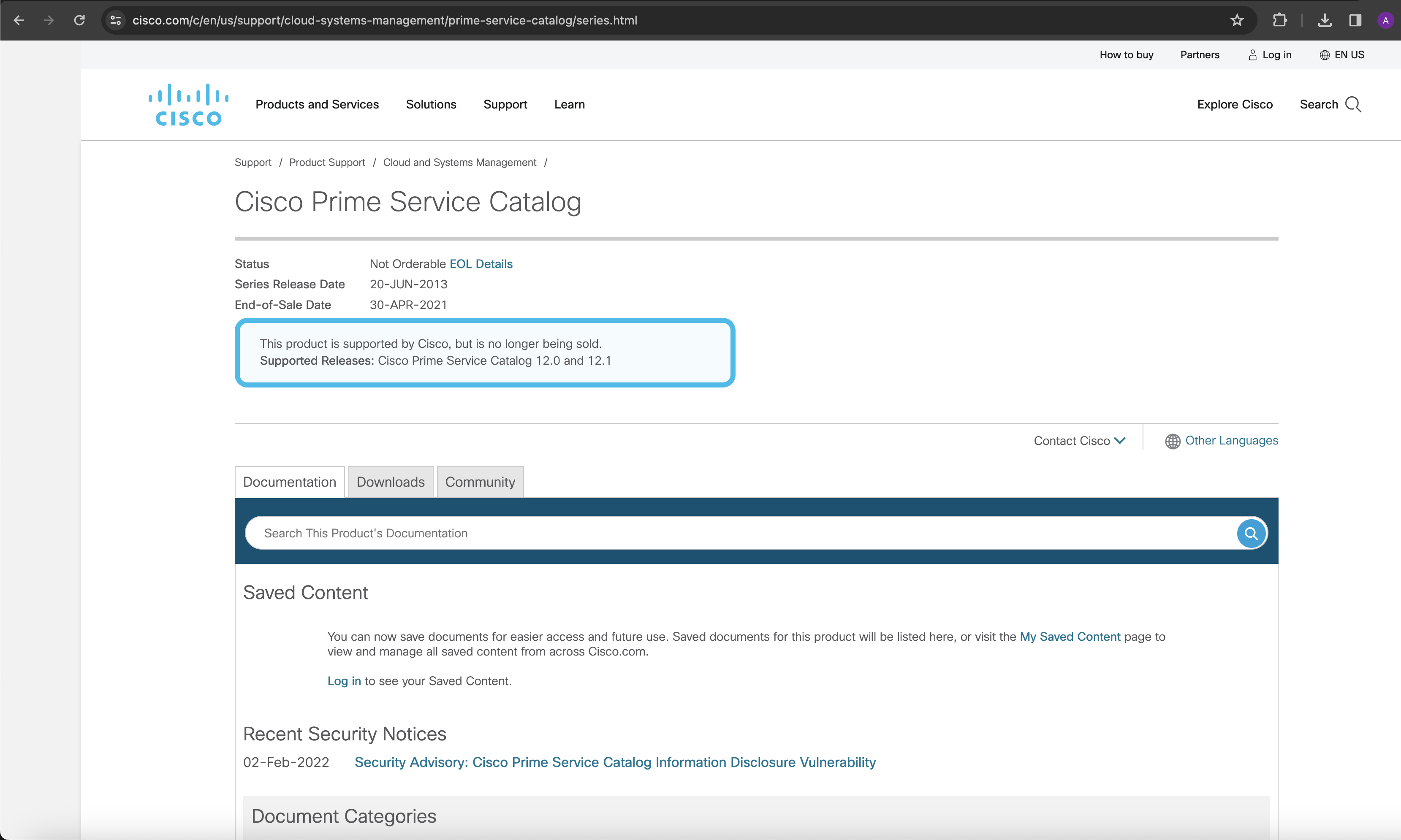The width and height of the screenshot is (1401, 840).
Task: Switch to the Downloads tab
Action: [390, 482]
